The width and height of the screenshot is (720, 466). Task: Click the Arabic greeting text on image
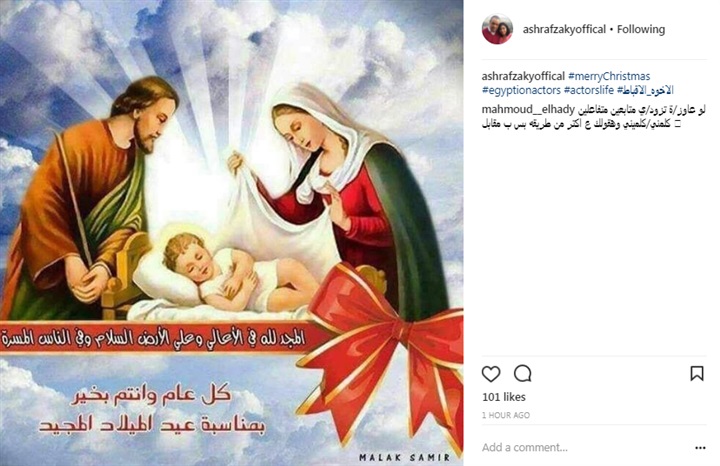[152, 410]
